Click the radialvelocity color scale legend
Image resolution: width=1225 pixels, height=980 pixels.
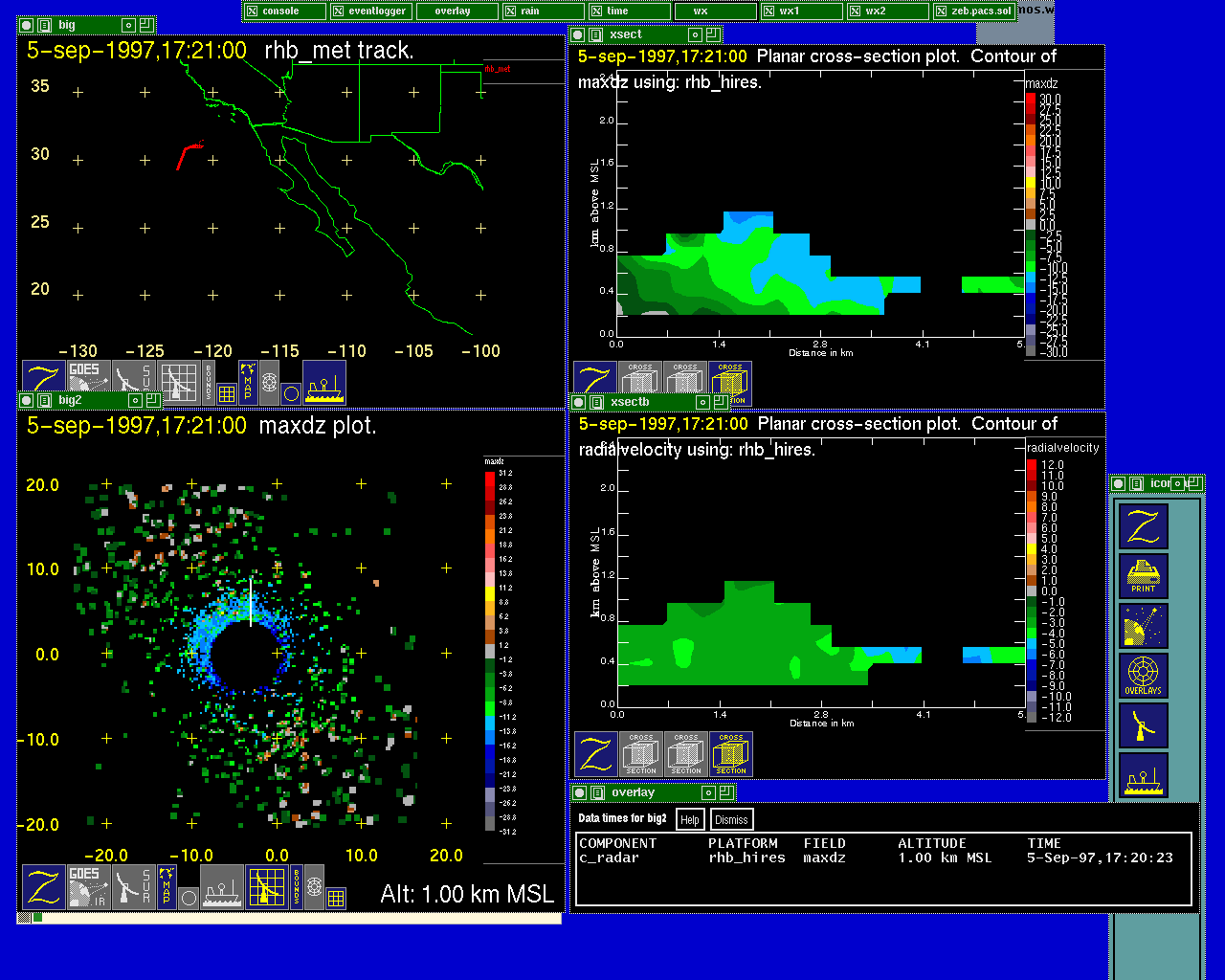coord(1032,590)
